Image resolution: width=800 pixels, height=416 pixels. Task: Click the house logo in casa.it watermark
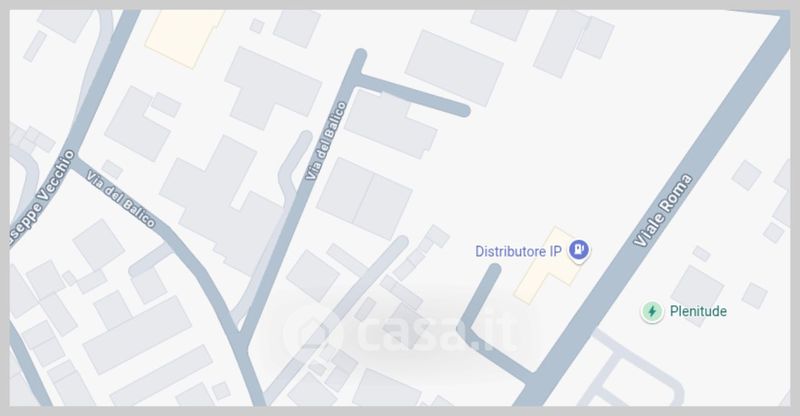point(312,331)
